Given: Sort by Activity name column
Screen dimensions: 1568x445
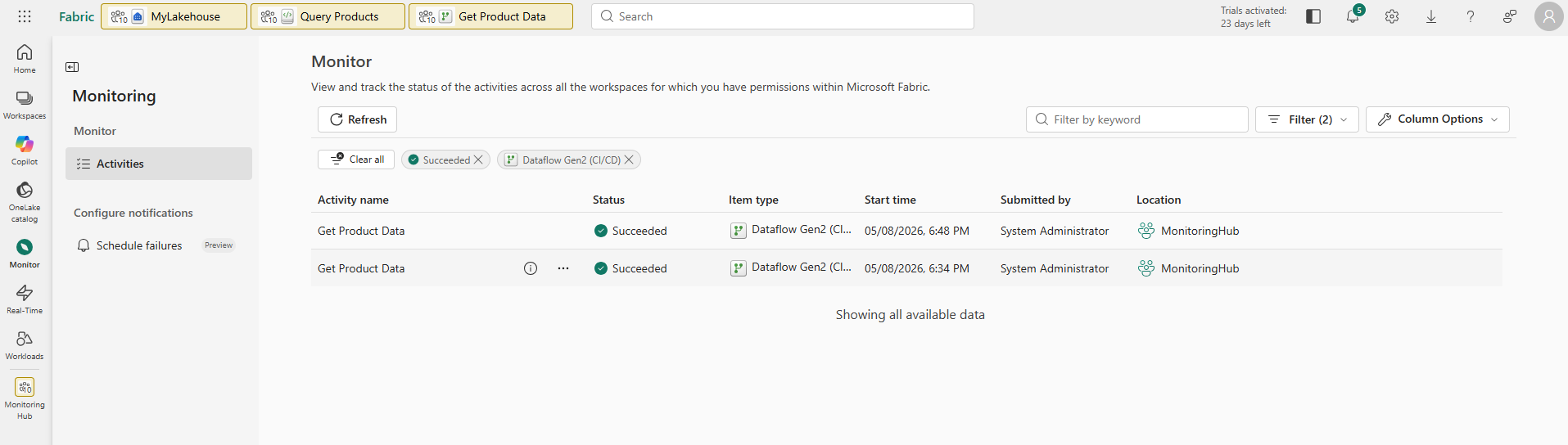Looking at the screenshot, I should click(x=353, y=200).
